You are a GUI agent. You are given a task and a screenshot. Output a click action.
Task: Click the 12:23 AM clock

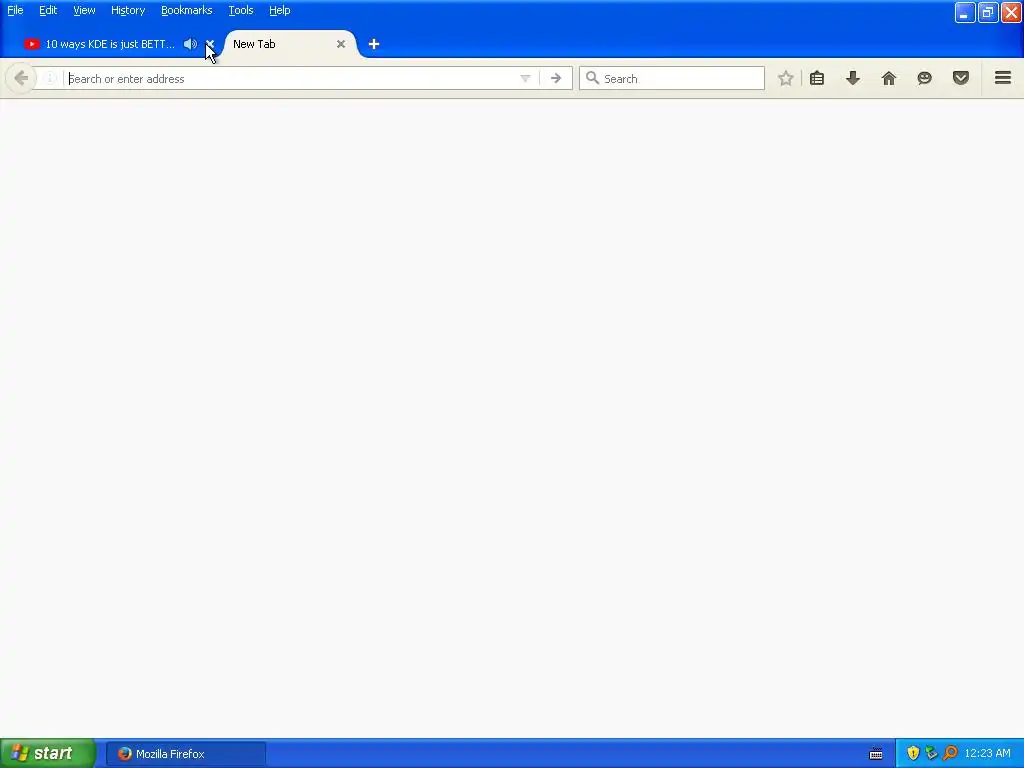[987, 754]
